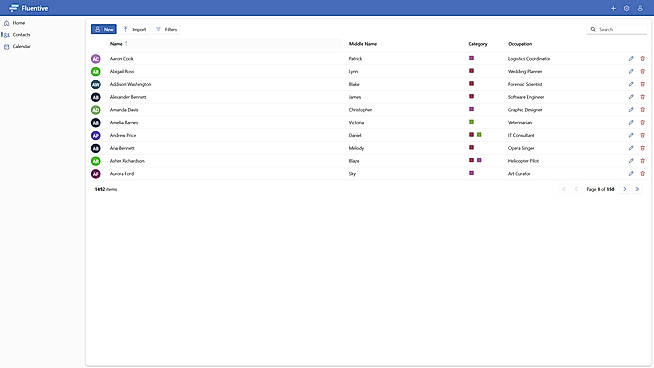Image resolution: width=654 pixels, height=368 pixels.
Task: Edit the Aria Bennett contact
Action: [x=631, y=148]
